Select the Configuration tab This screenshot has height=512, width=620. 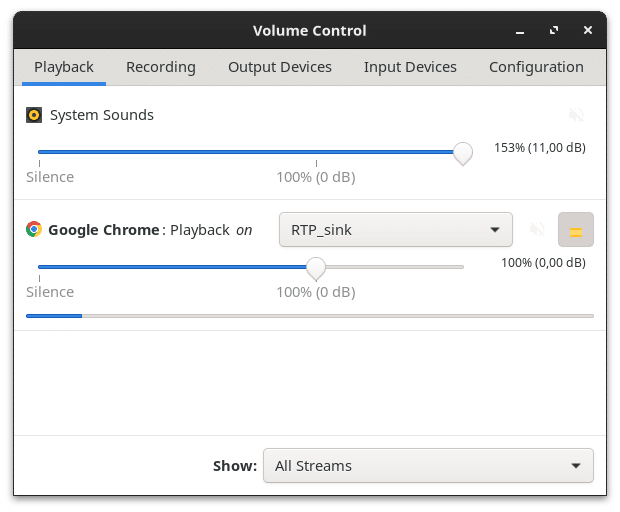point(536,67)
